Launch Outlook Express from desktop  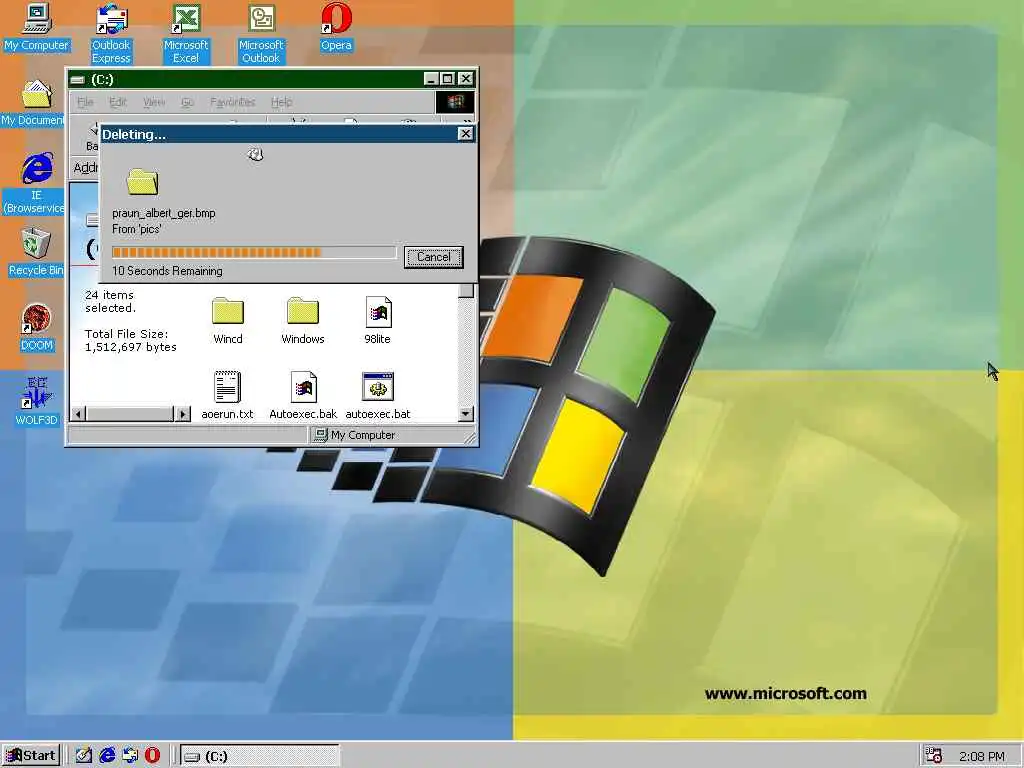(x=111, y=33)
